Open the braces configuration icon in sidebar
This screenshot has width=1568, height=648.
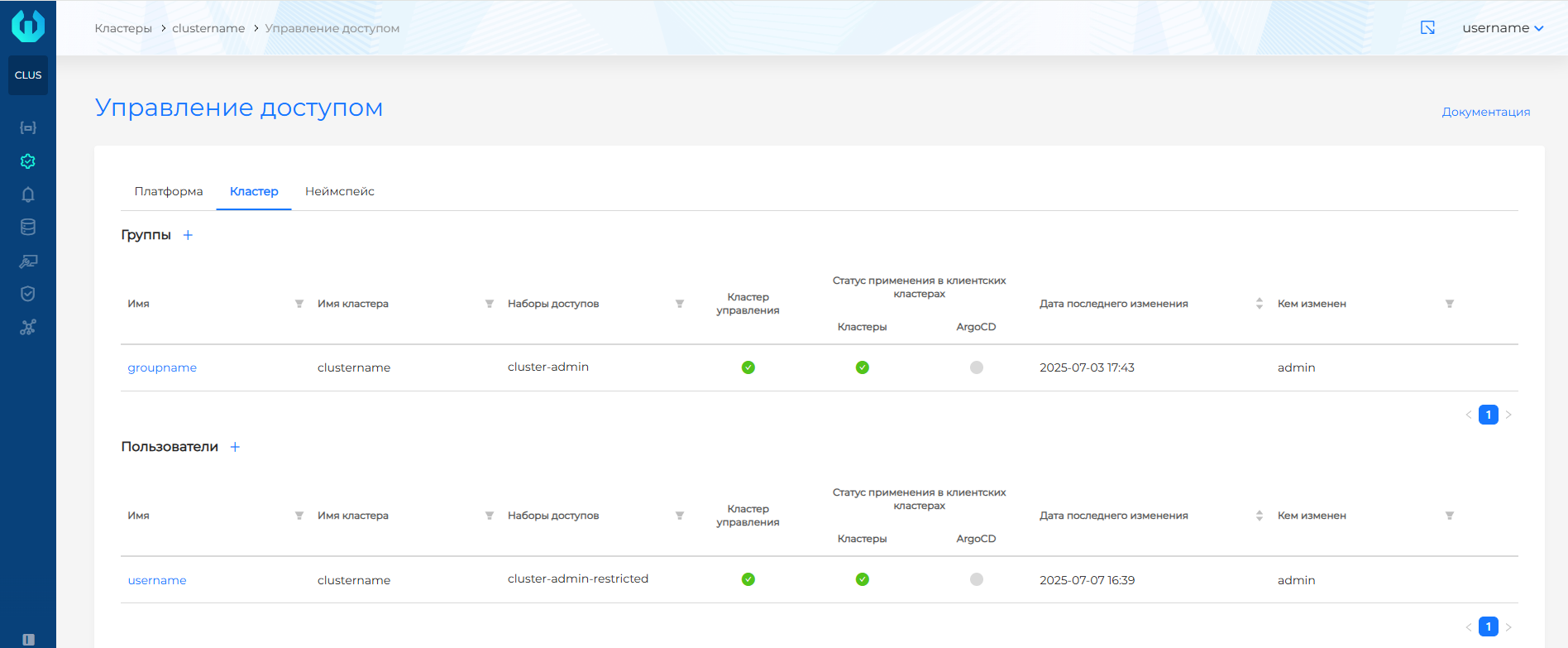[28, 127]
